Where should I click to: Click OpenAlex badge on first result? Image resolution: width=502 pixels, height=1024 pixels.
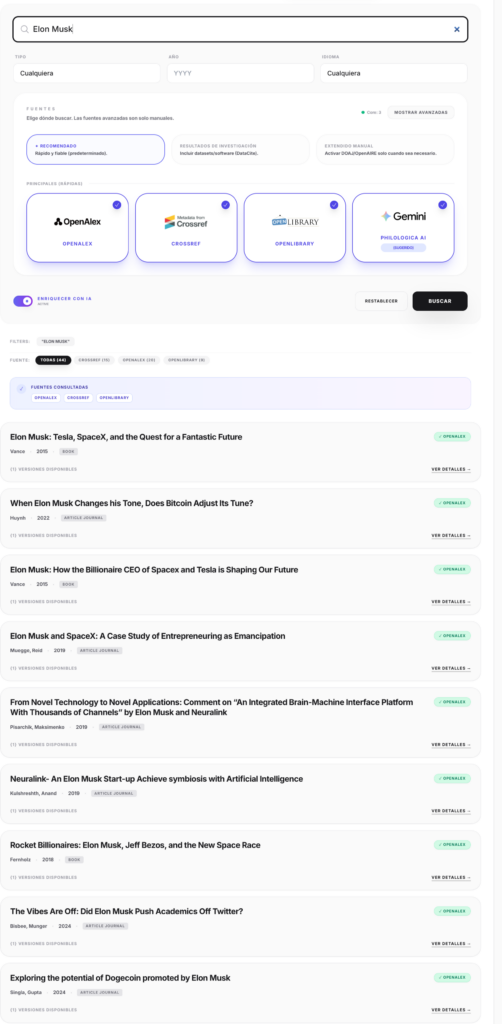[x=452, y=437]
